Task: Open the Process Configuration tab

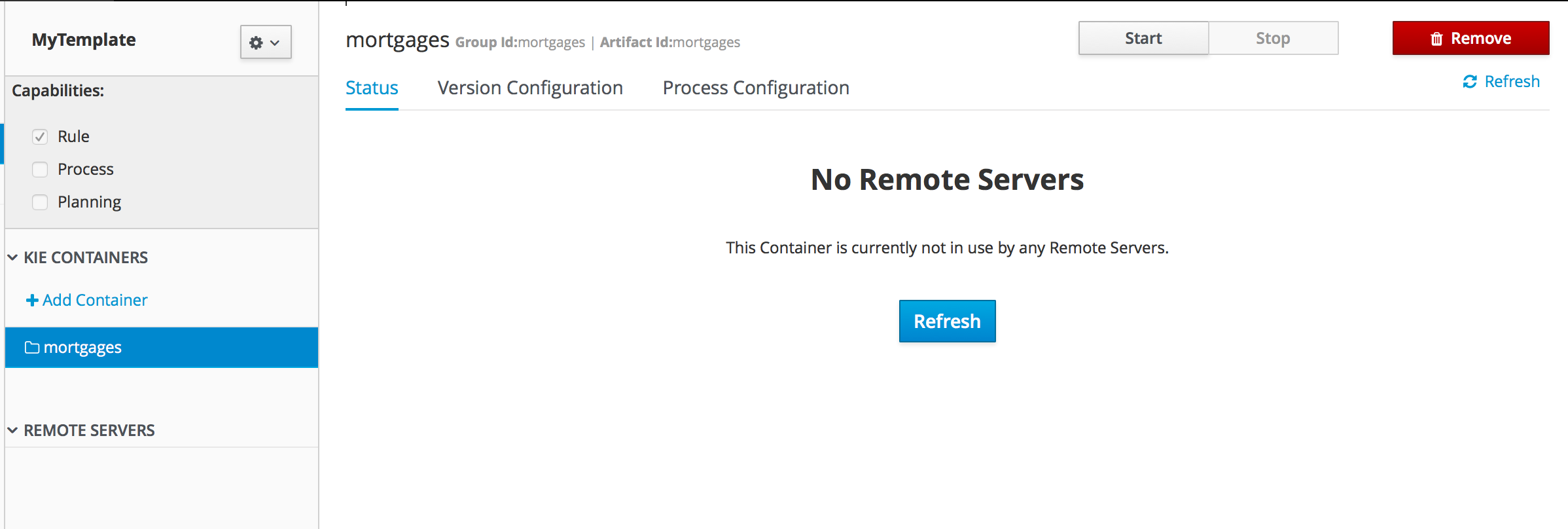Action: tap(756, 88)
